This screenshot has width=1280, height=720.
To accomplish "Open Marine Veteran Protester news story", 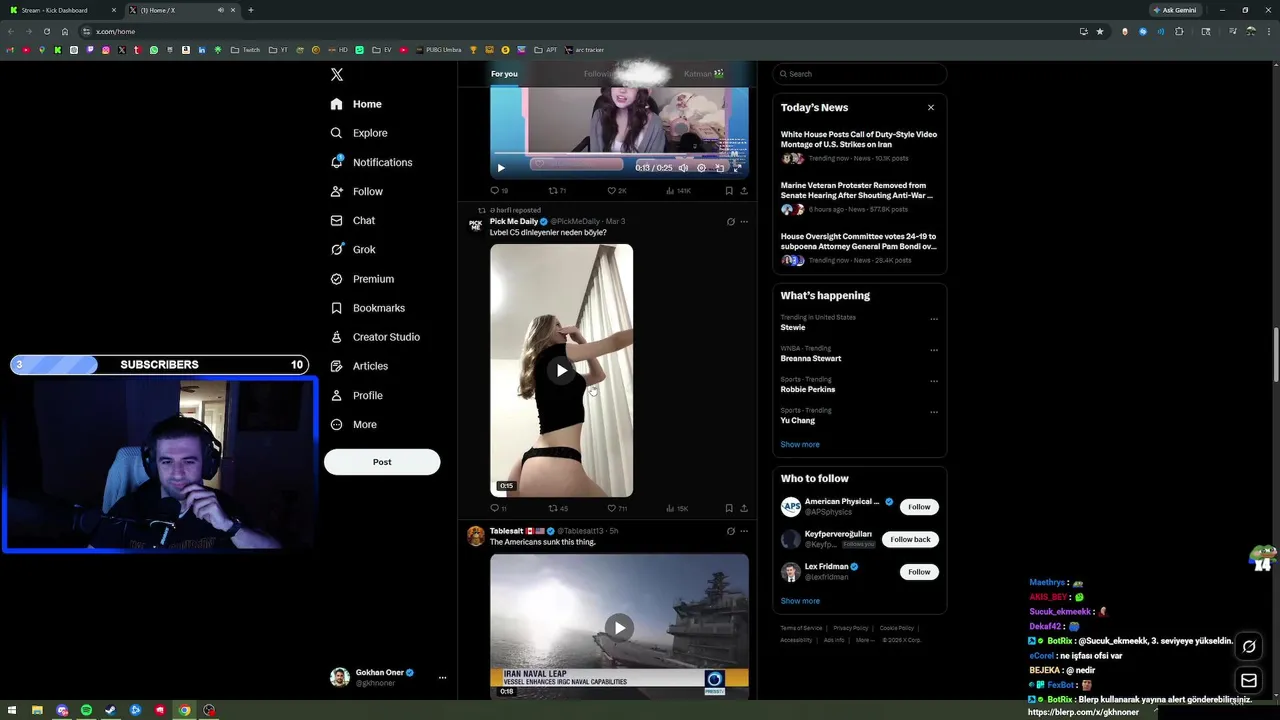I will click(x=859, y=197).
